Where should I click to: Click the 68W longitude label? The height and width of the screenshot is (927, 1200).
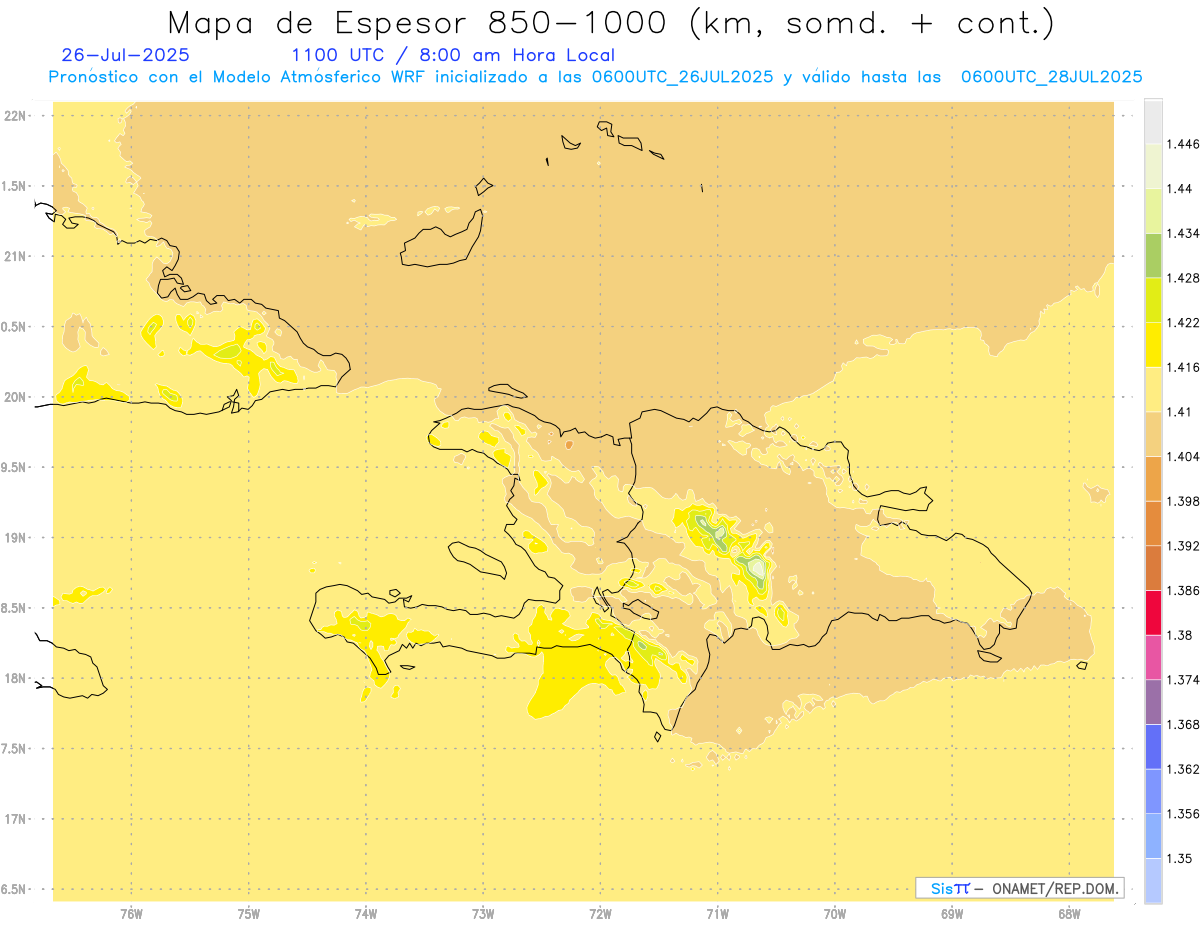(x=1069, y=914)
